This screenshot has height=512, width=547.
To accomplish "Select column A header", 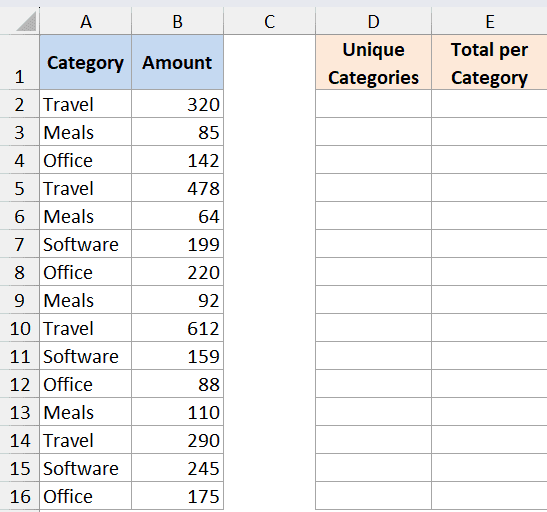I will [x=85, y=21].
